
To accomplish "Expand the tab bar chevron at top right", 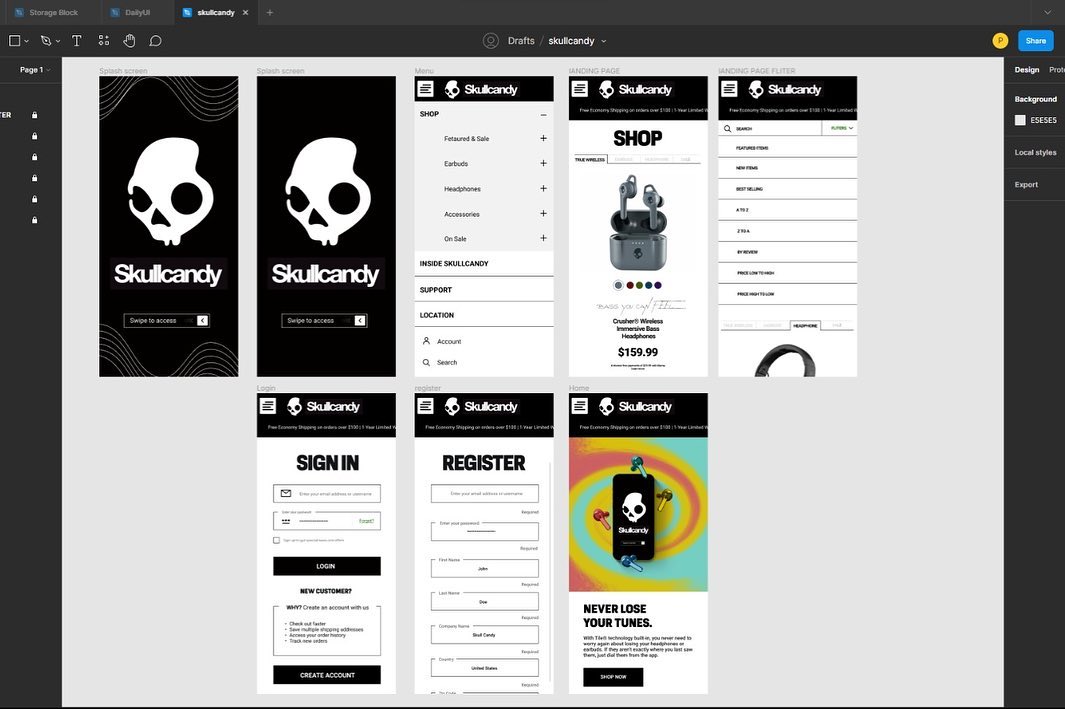I will (1047, 12).
